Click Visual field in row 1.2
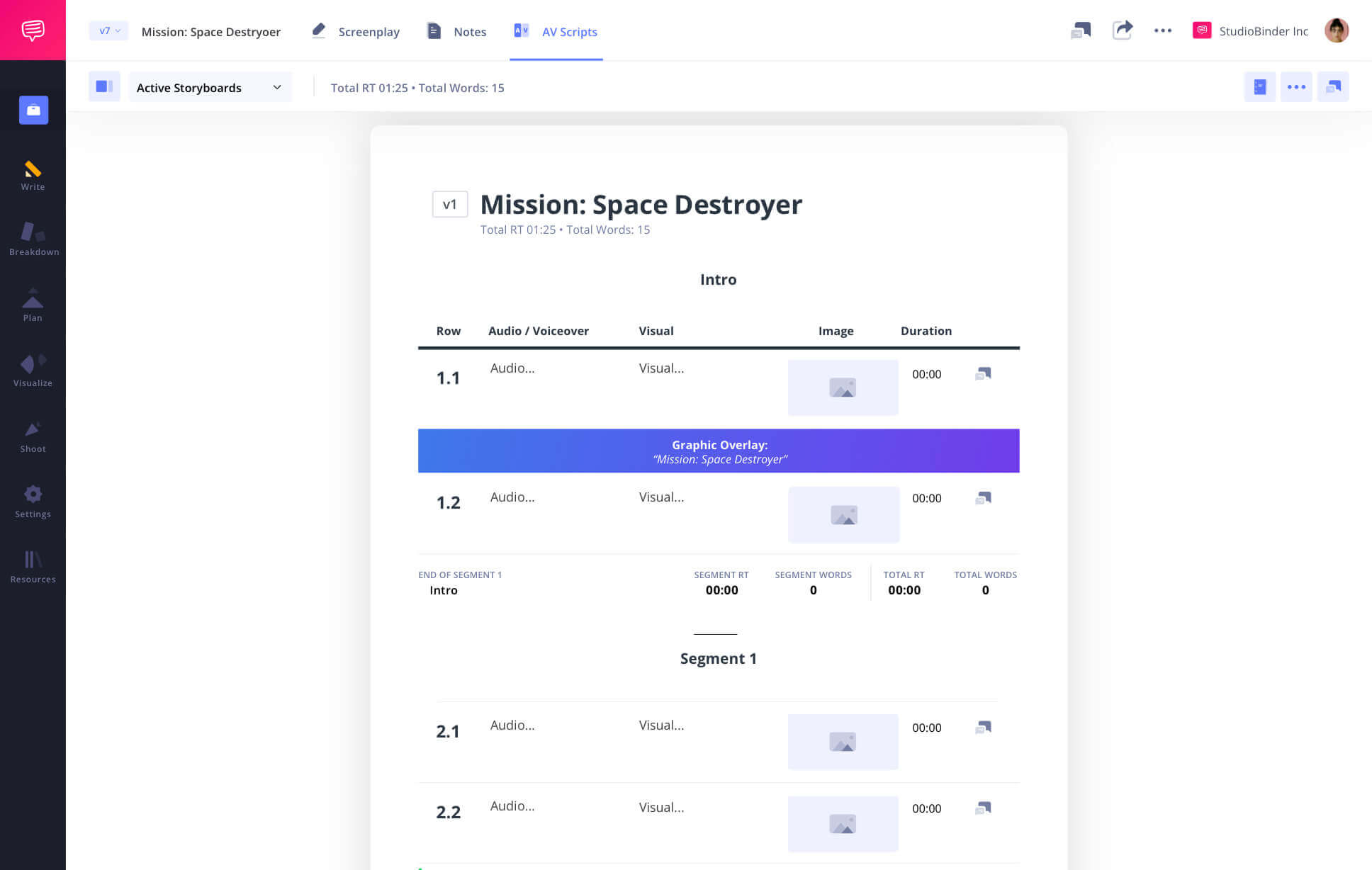 click(661, 497)
